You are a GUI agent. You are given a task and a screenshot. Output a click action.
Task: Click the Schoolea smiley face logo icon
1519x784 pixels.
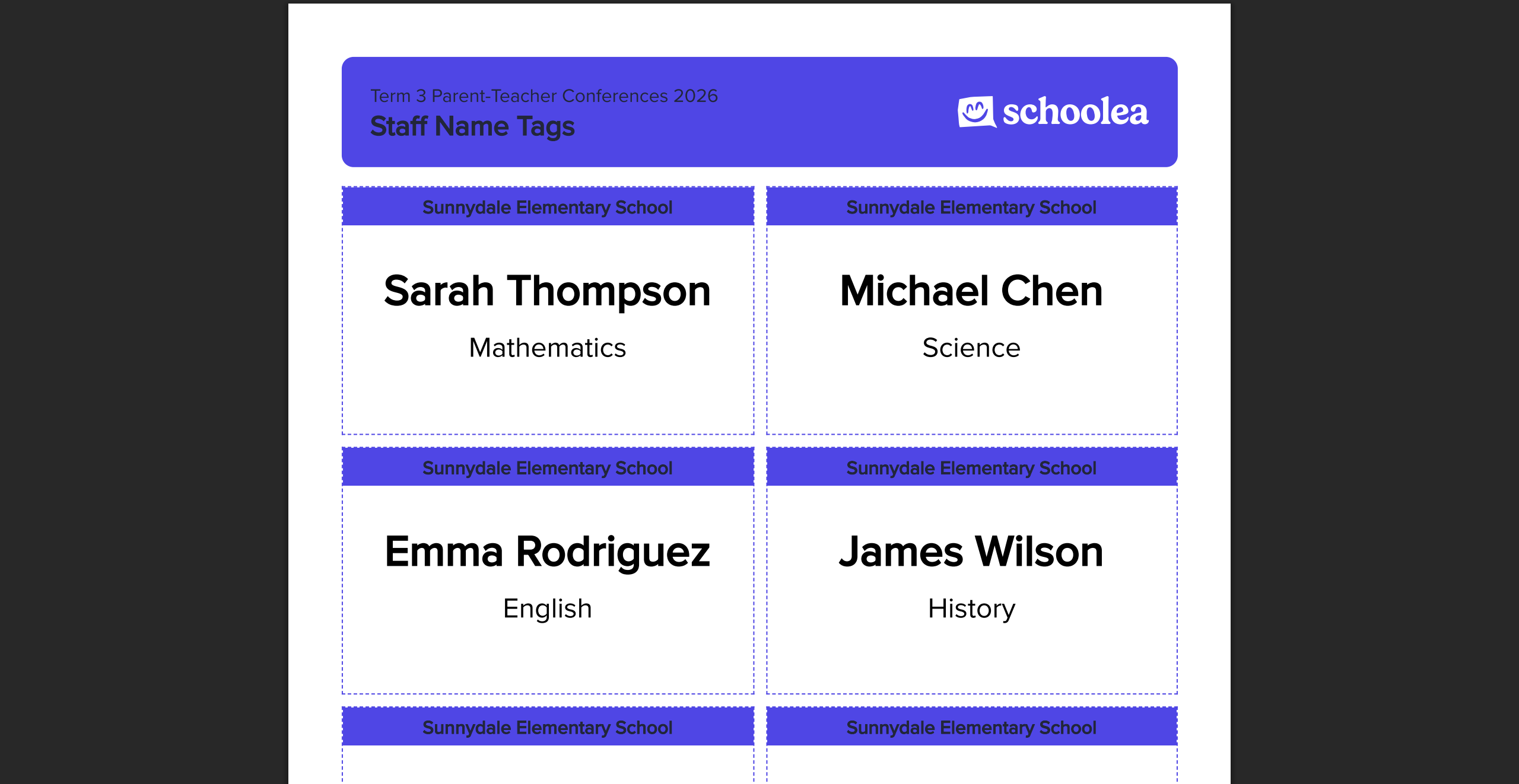point(976,111)
